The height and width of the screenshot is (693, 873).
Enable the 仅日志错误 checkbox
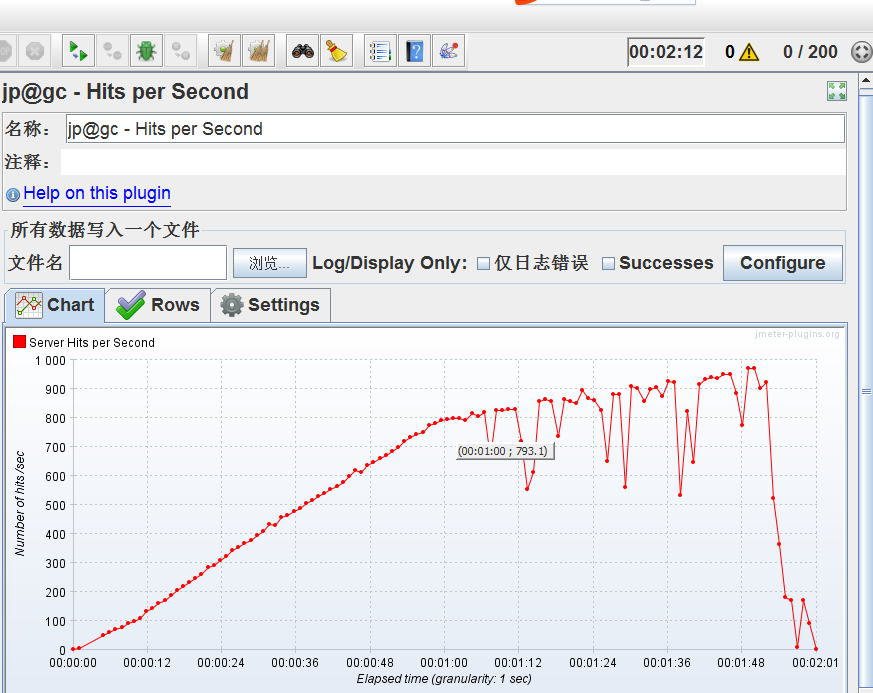point(483,263)
